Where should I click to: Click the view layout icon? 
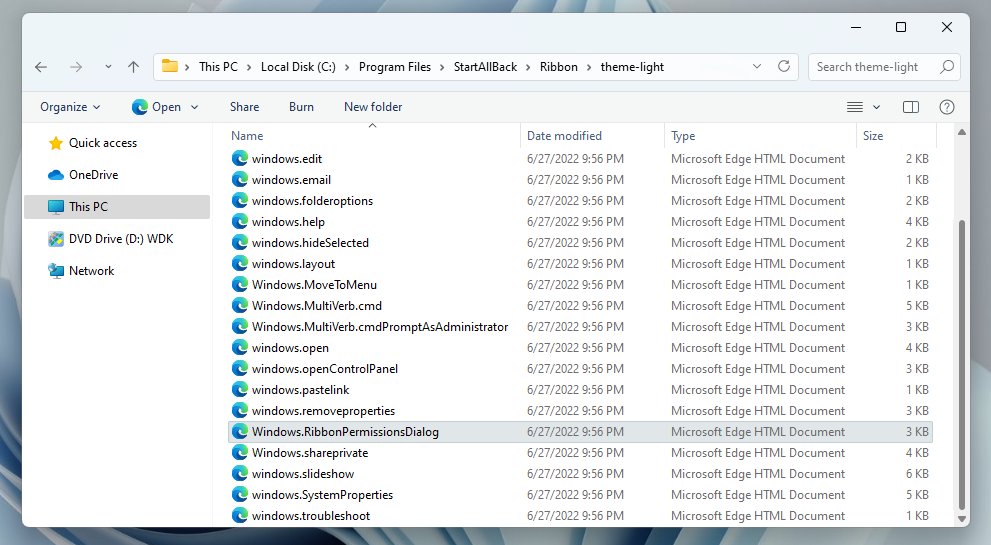click(854, 107)
